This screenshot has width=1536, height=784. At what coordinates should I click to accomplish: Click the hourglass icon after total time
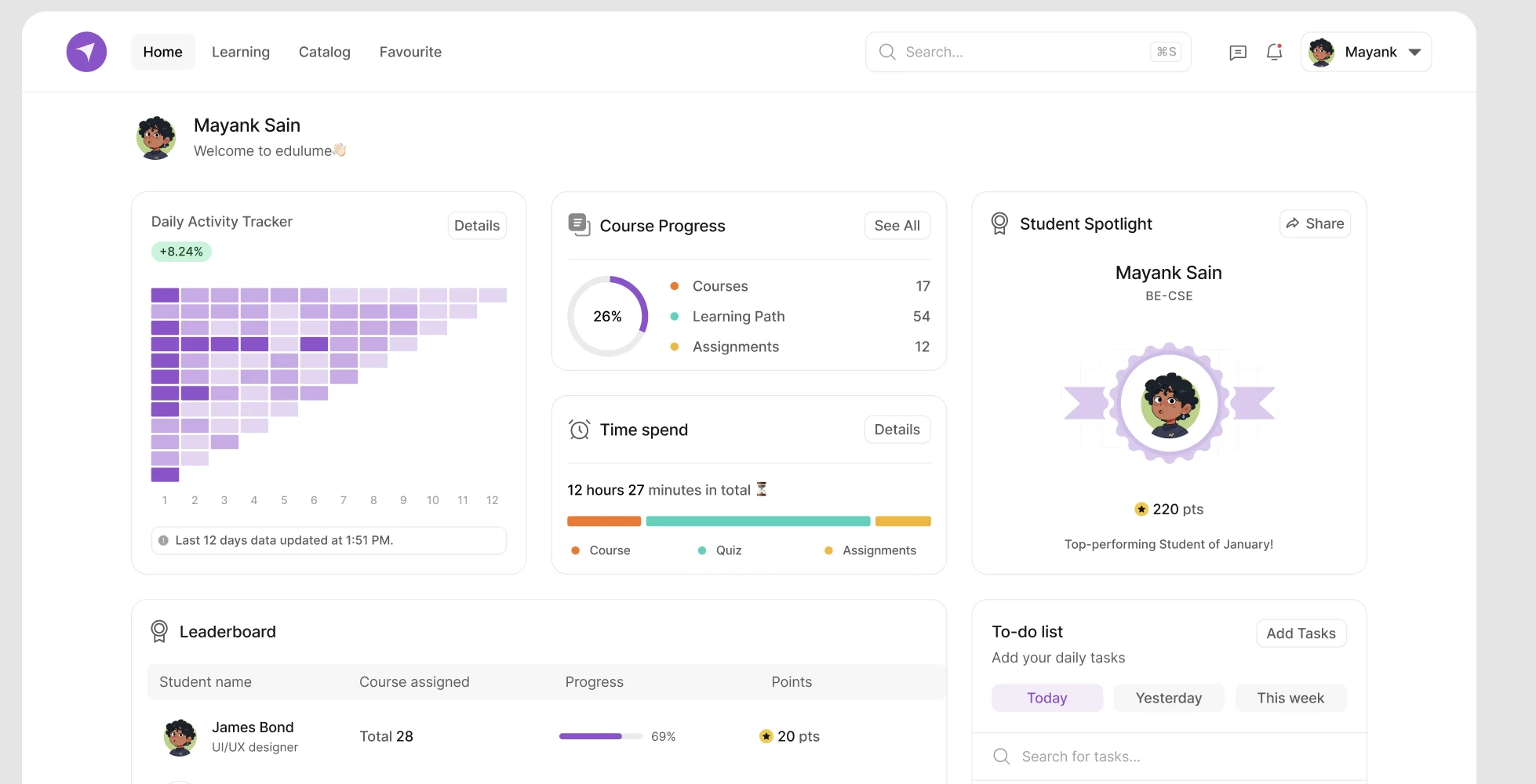click(762, 489)
